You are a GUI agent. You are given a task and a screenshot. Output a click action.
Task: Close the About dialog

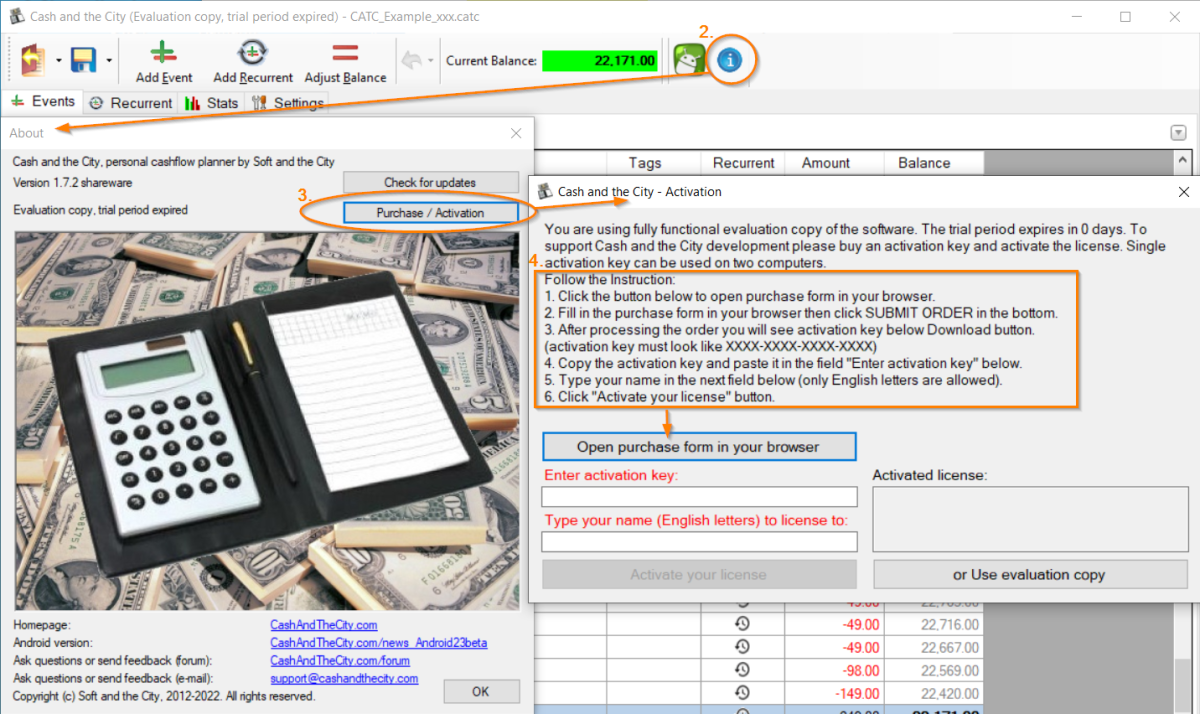coord(516,133)
